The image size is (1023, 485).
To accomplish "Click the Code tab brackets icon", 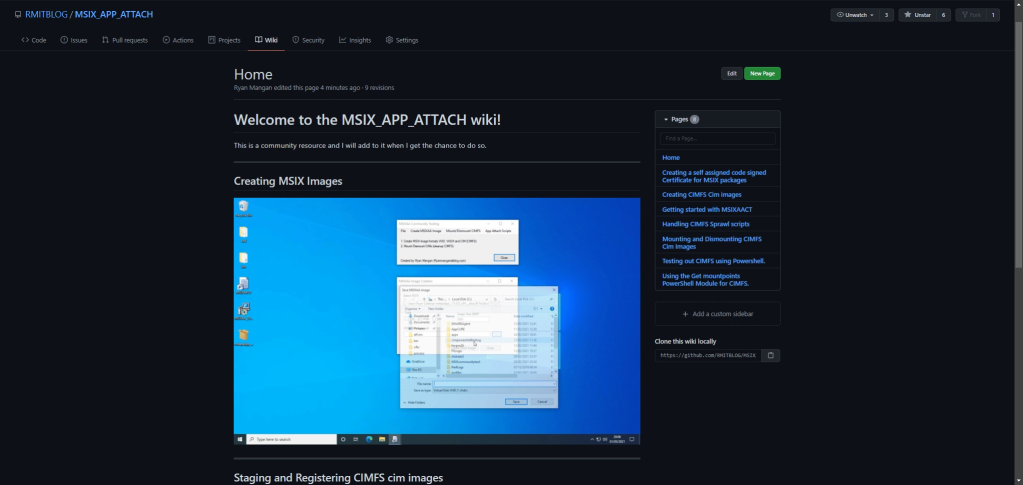I will pos(25,40).
